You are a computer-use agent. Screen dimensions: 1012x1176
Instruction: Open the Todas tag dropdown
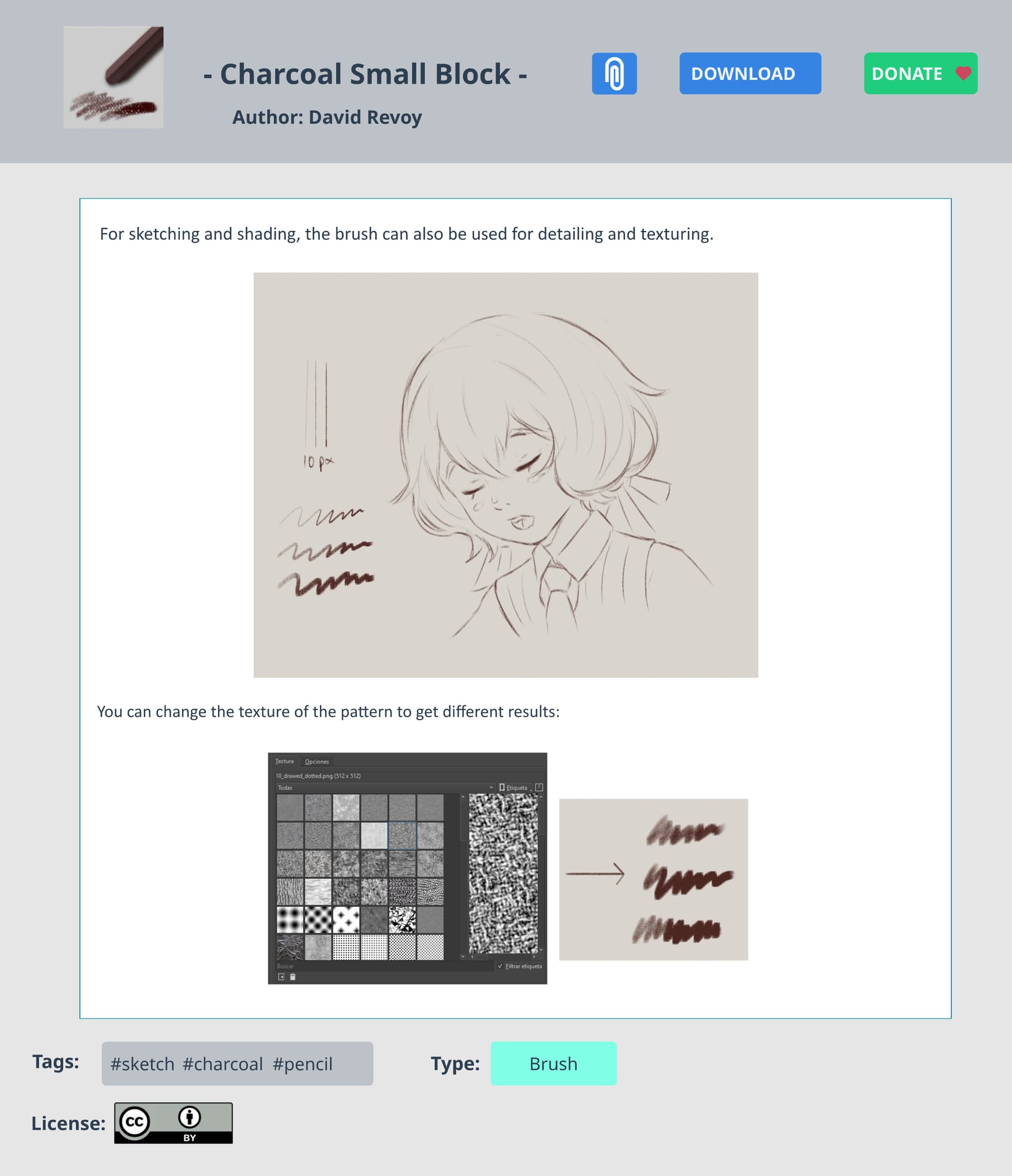385,788
